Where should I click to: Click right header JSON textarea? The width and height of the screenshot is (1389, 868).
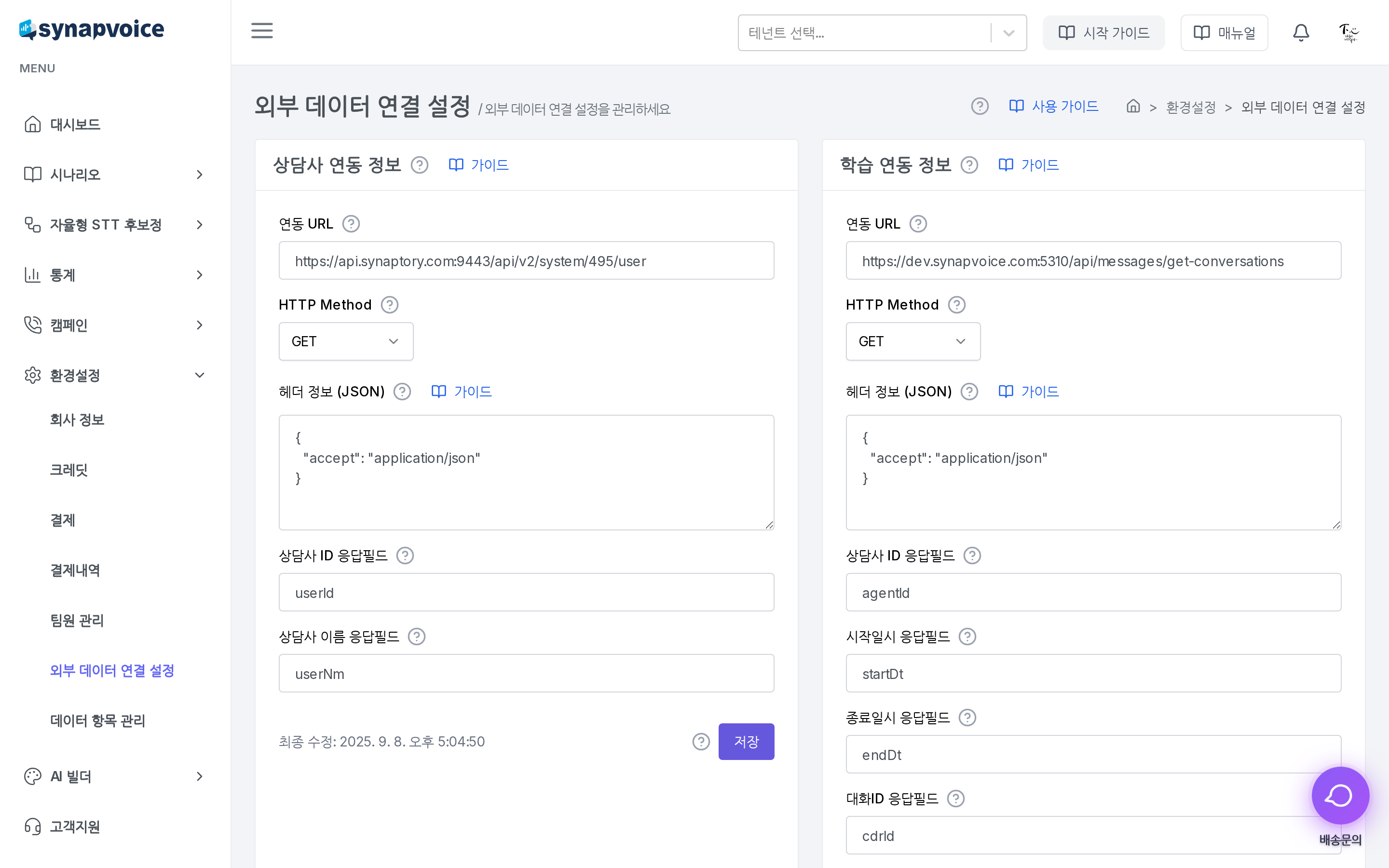[x=1093, y=473]
